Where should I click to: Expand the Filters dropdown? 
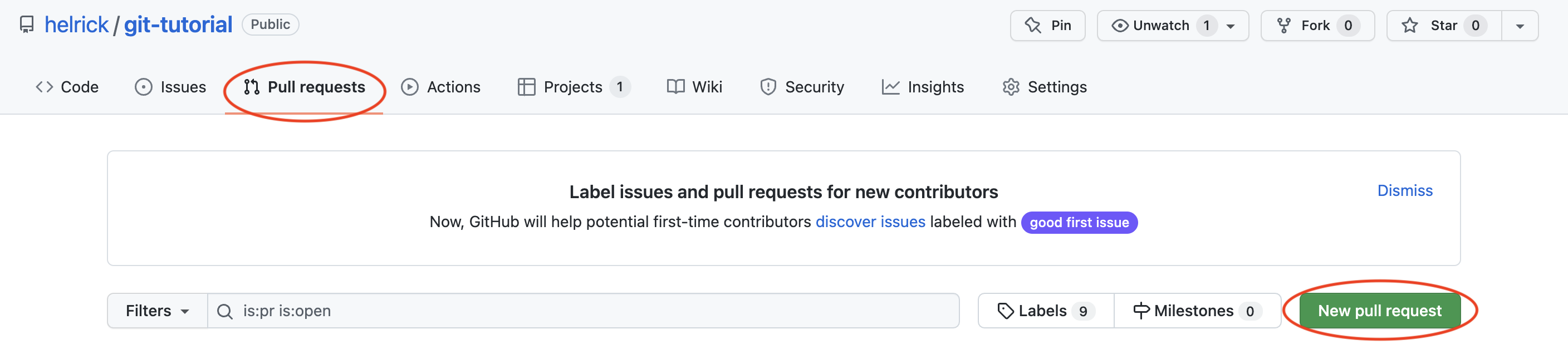click(x=157, y=311)
